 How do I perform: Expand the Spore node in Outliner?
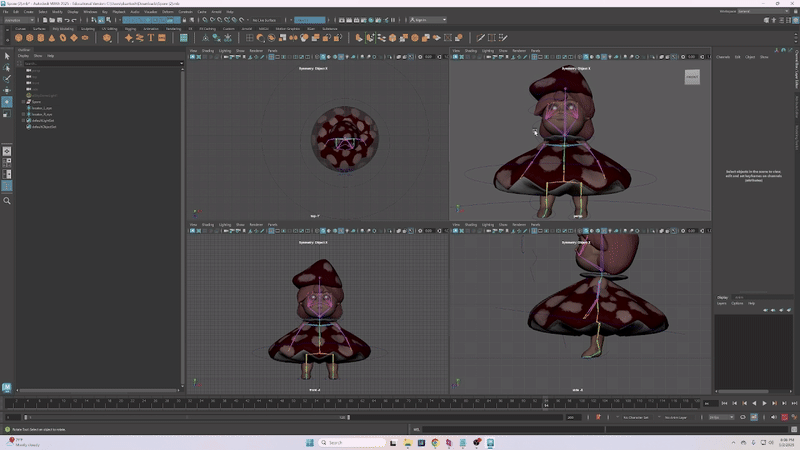pos(24,101)
